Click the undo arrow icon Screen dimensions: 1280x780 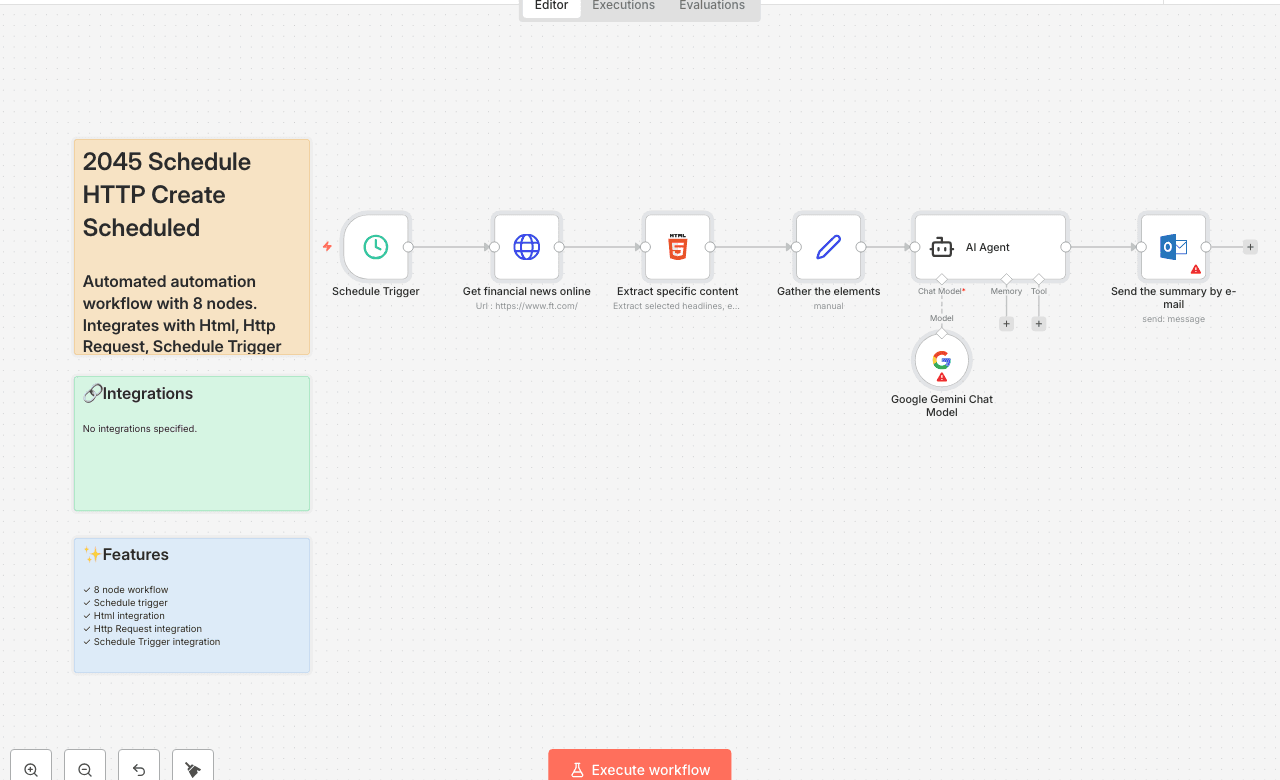point(138,769)
